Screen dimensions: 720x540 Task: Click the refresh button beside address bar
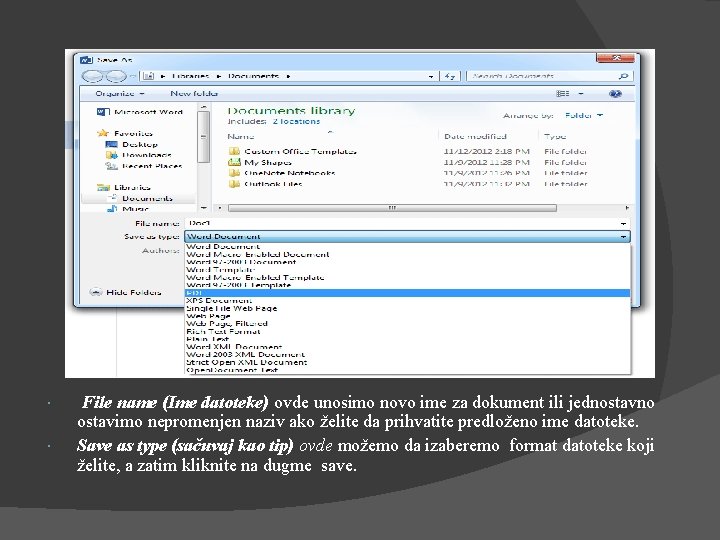pos(449,76)
